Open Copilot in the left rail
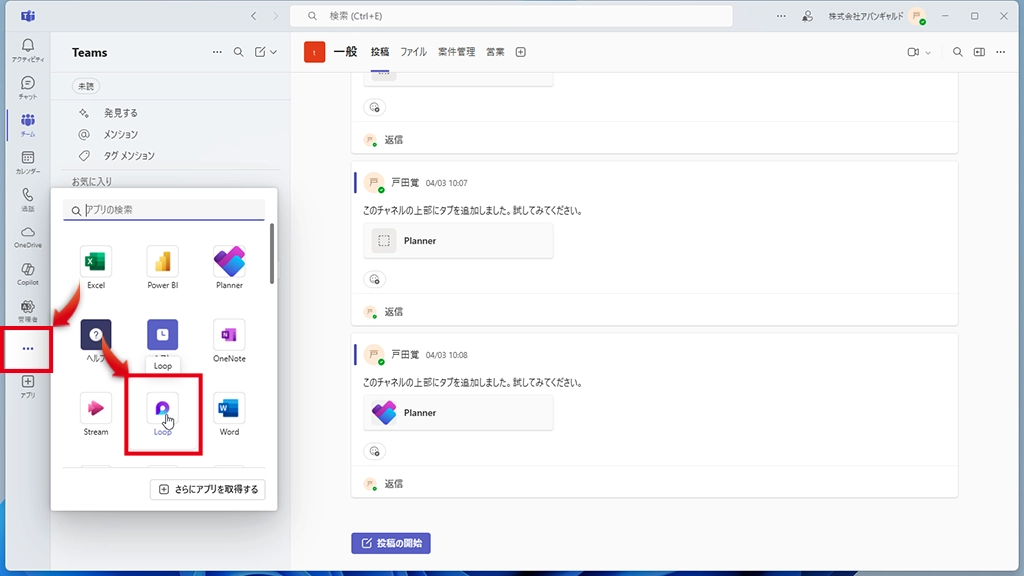Image resolution: width=1024 pixels, height=576 pixels. (x=27, y=274)
